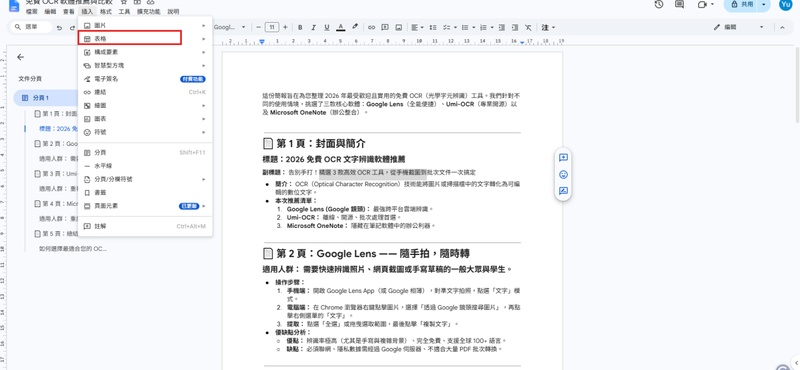Open the 格式 menu
The height and width of the screenshot is (370, 800).
click(x=106, y=11)
